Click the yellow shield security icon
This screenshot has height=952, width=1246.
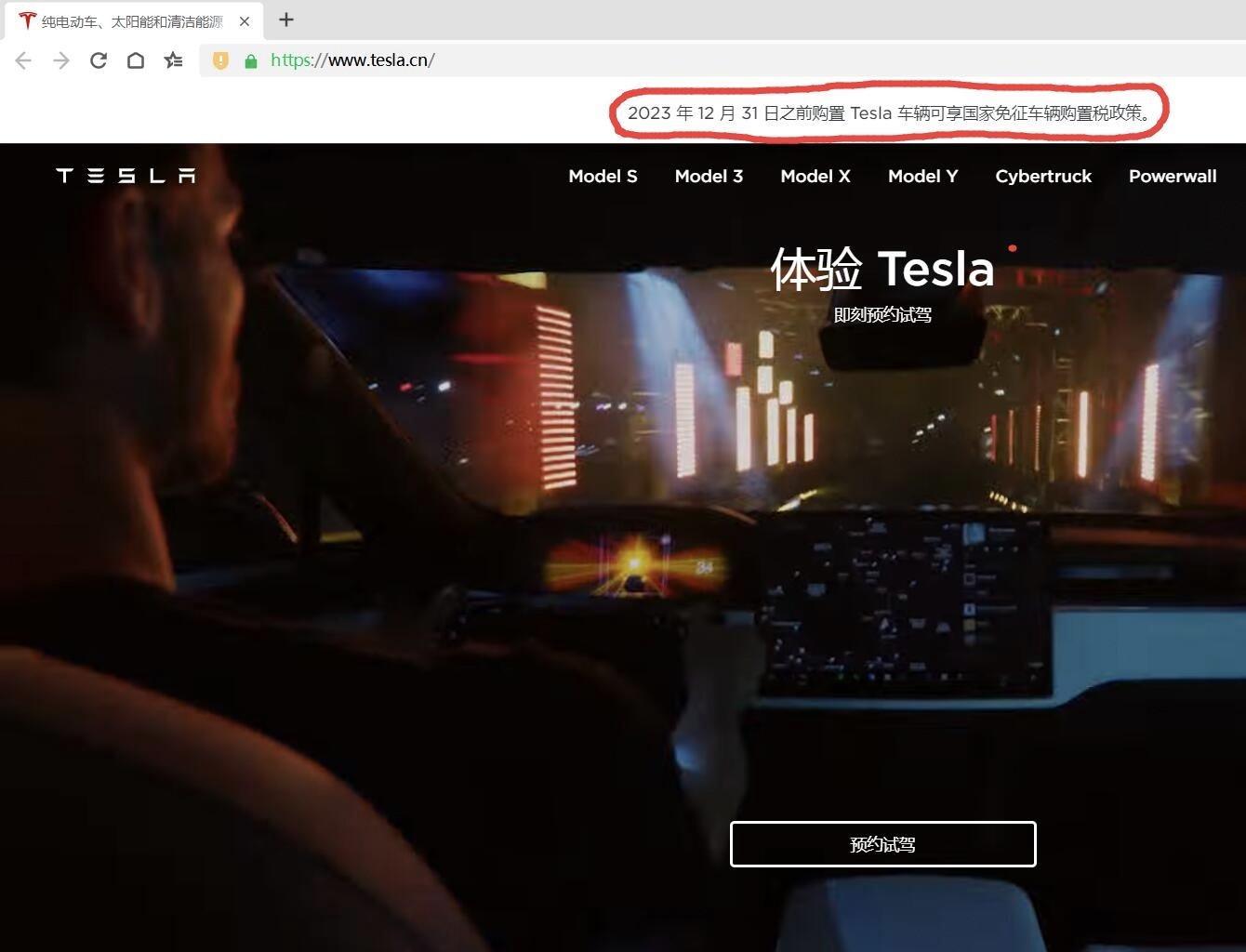(x=220, y=60)
